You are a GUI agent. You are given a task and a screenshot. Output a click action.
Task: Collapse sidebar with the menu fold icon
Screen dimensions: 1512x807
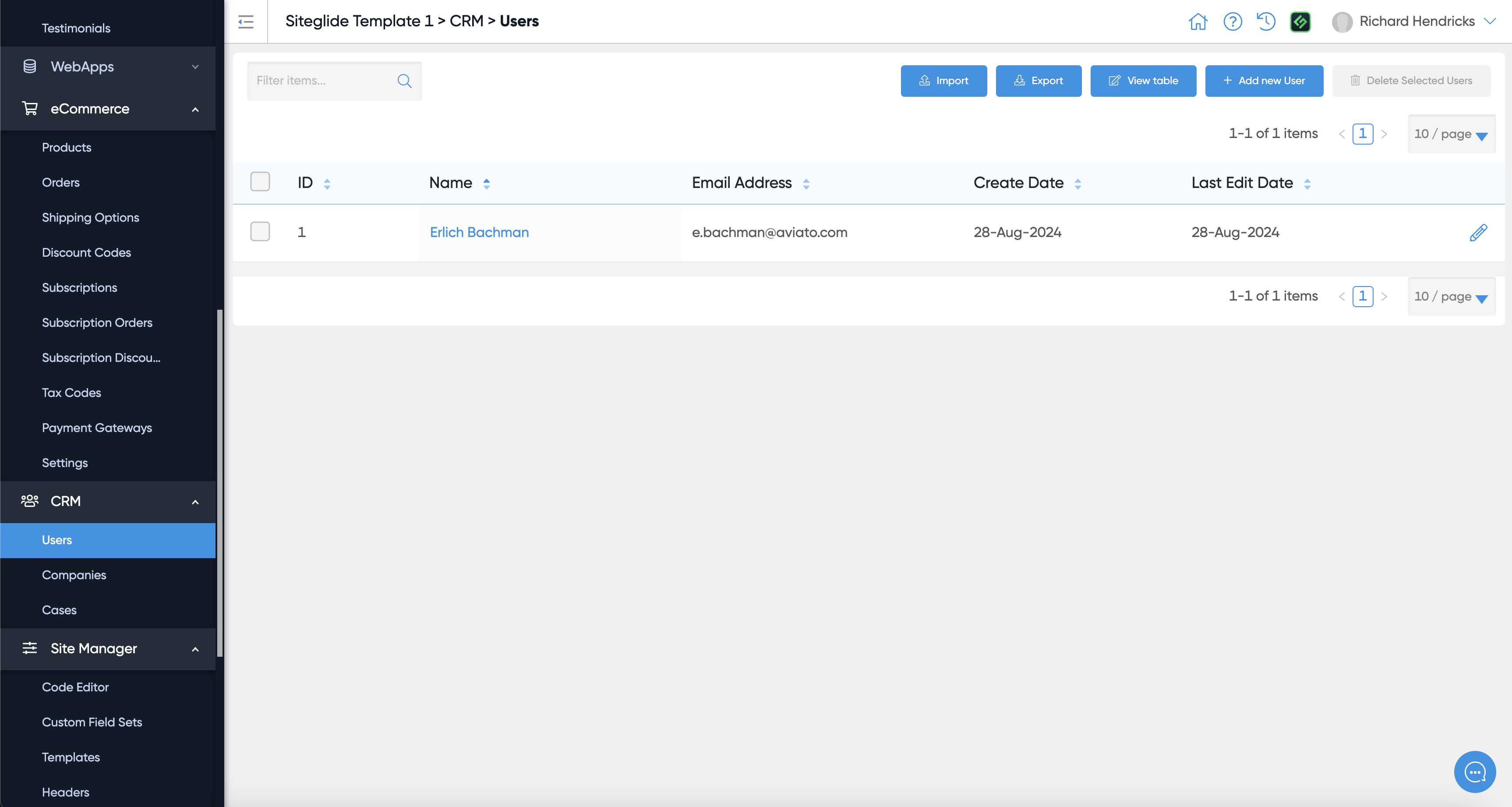point(246,22)
